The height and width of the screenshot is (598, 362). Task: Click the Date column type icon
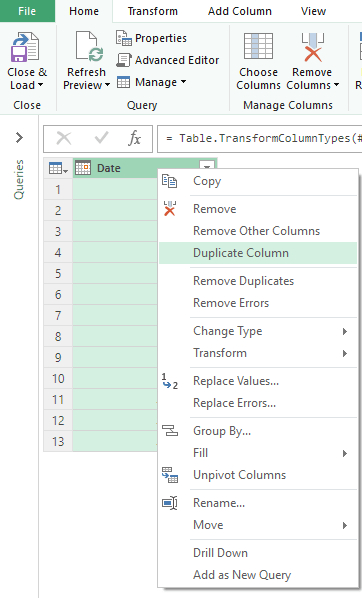[x=83, y=168]
